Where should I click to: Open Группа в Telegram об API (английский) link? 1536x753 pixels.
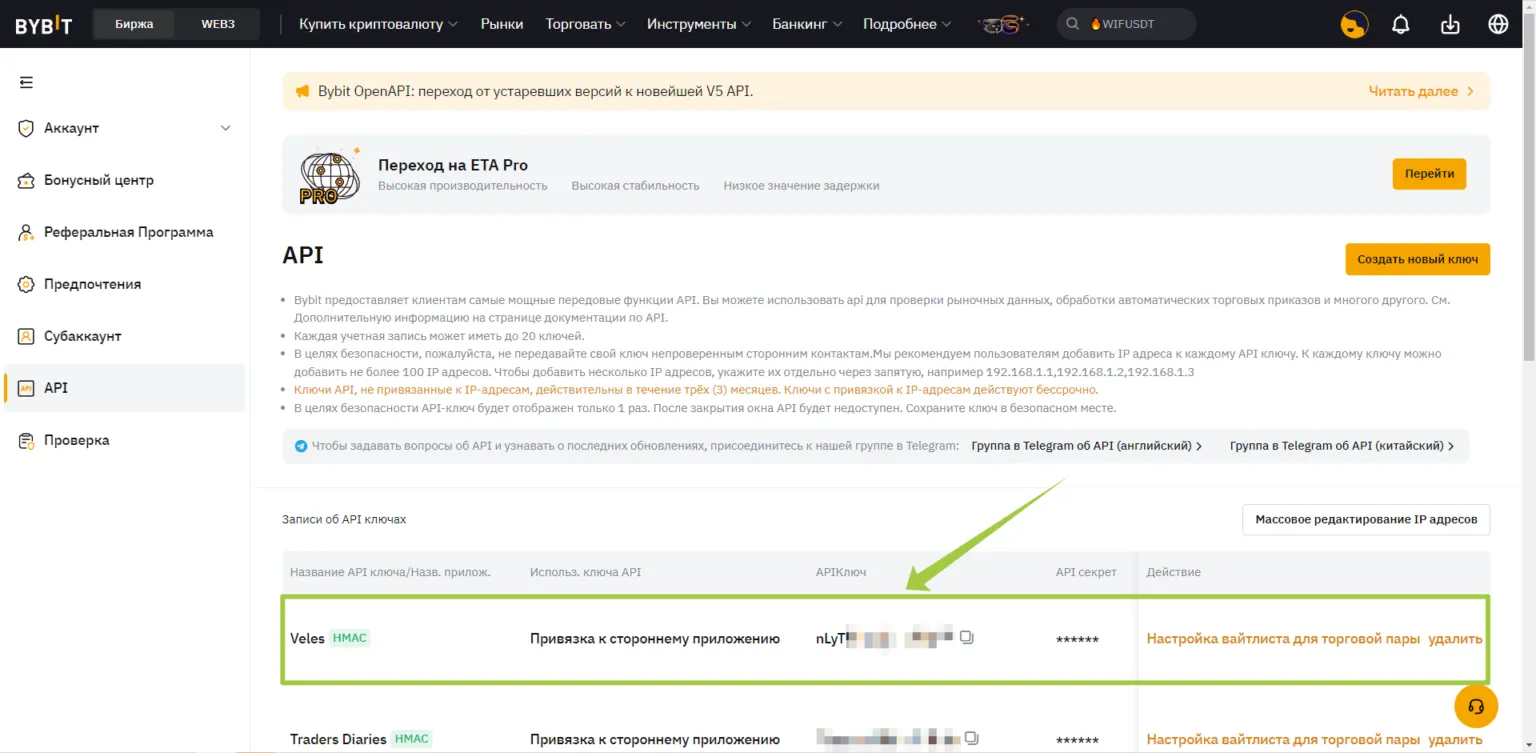coord(1085,445)
